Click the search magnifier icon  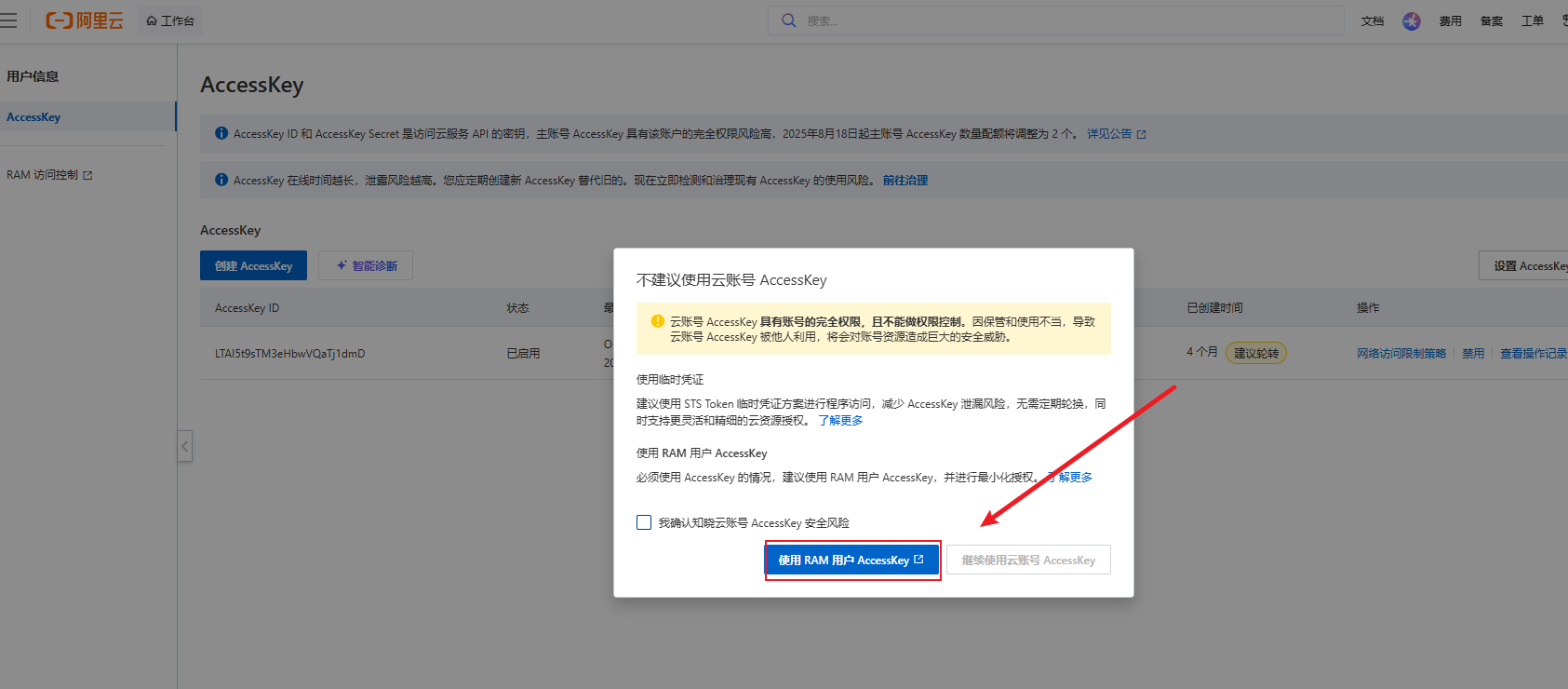pos(789,20)
